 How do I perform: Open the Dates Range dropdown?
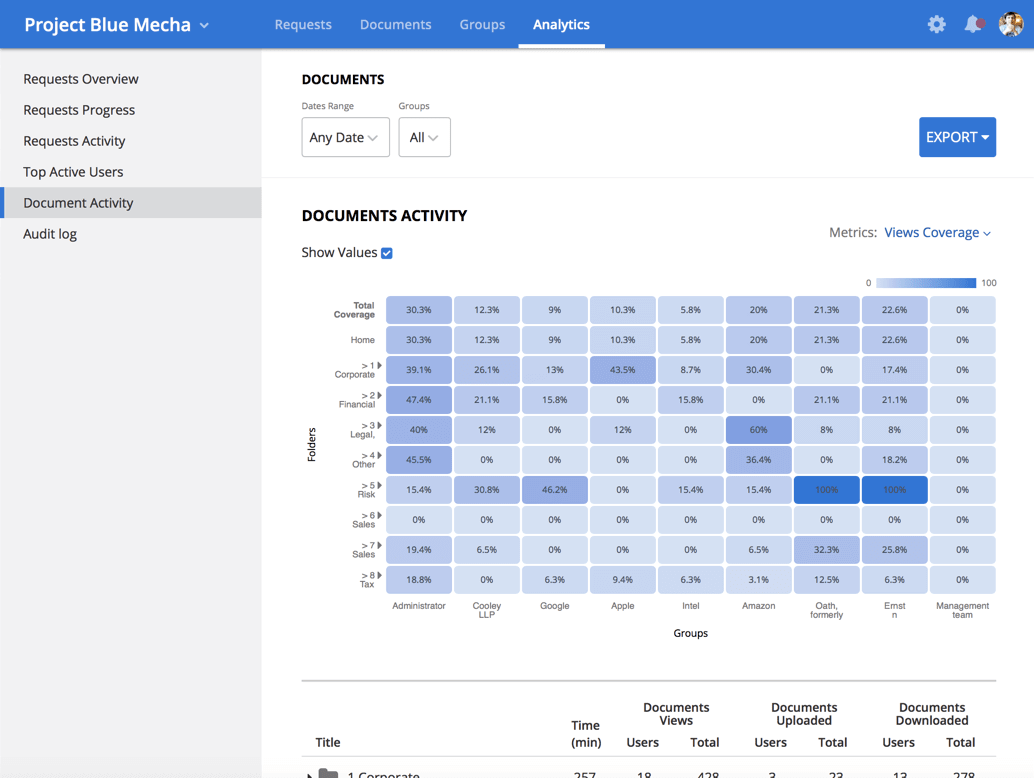(x=345, y=137)
